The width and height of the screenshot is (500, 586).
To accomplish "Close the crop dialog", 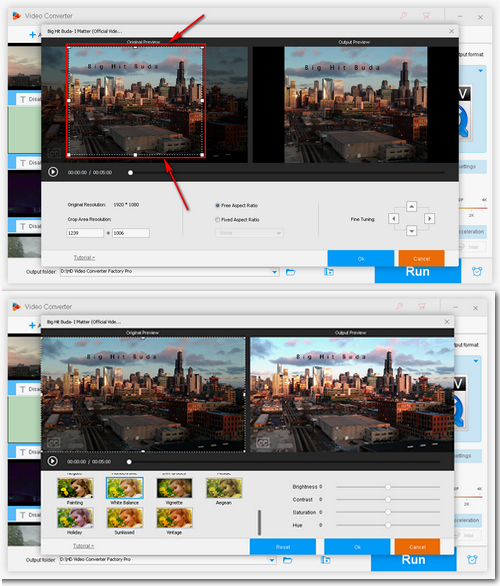I will (451, 31).
